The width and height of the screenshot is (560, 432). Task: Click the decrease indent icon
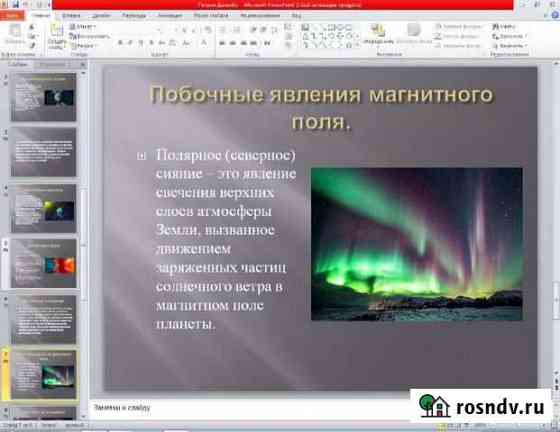click(x=253, y=30)
